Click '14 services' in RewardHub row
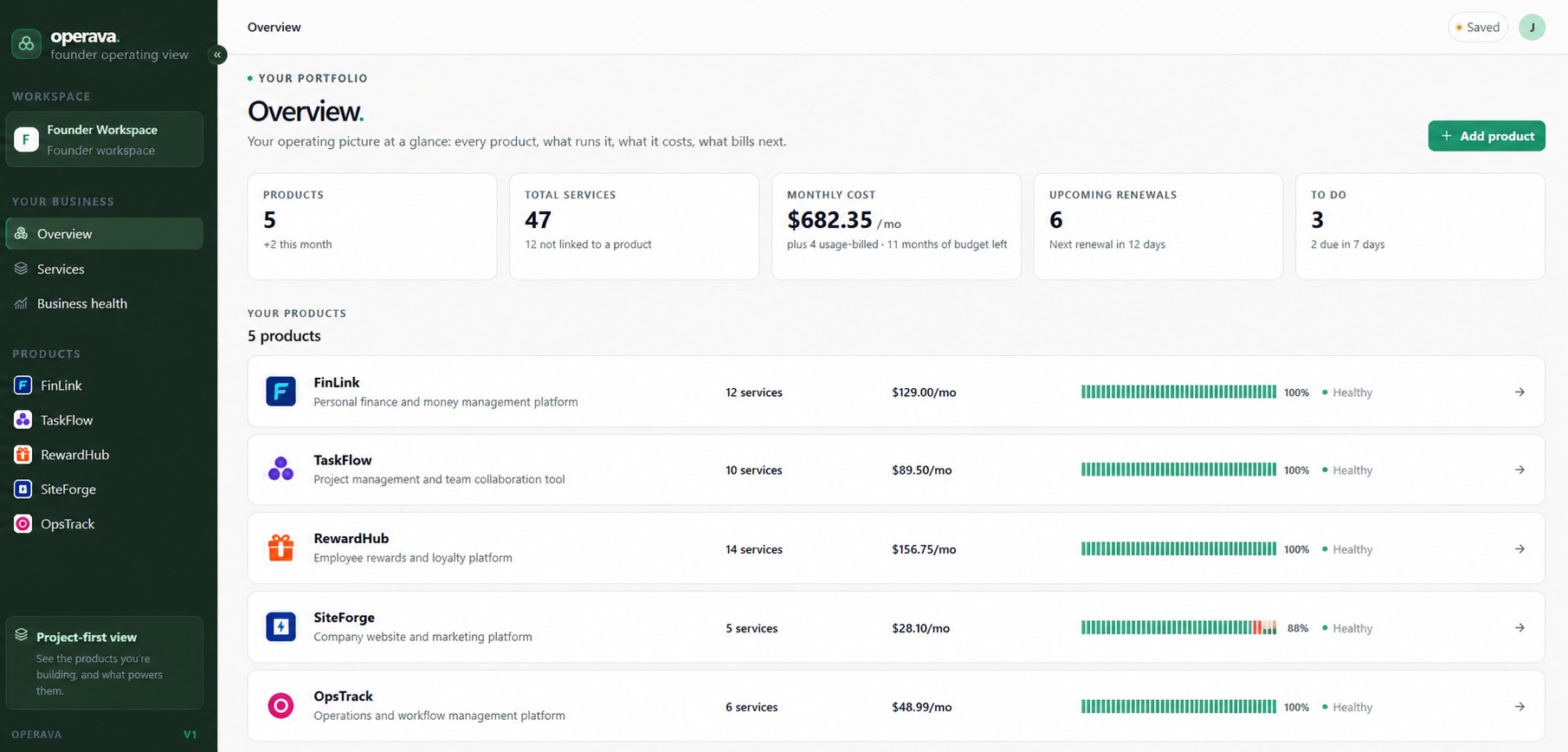 point(754,549)
